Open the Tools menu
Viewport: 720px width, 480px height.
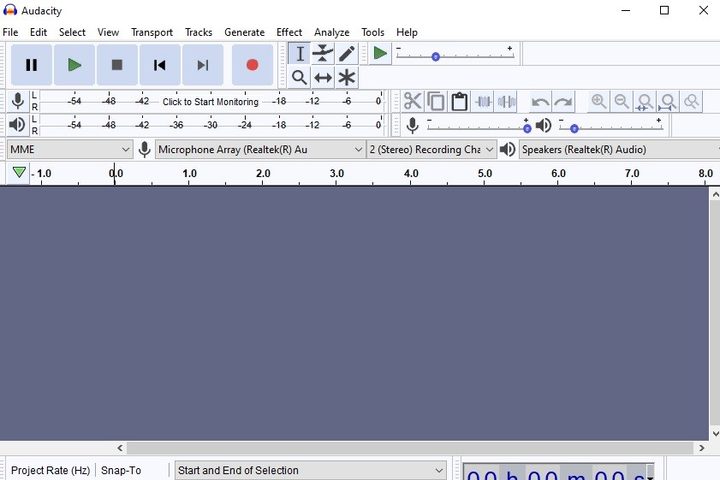pos(372,32)
